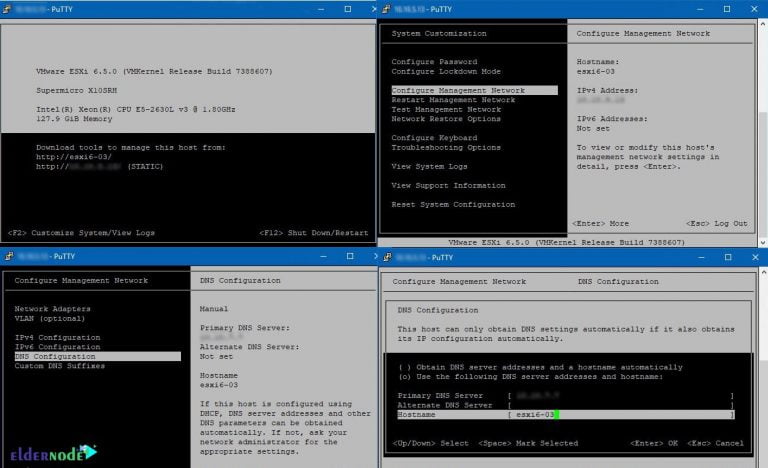The image size is (768, 468).
Task: Click '127.9 GiB Memory' text
Action: point(74,119)
